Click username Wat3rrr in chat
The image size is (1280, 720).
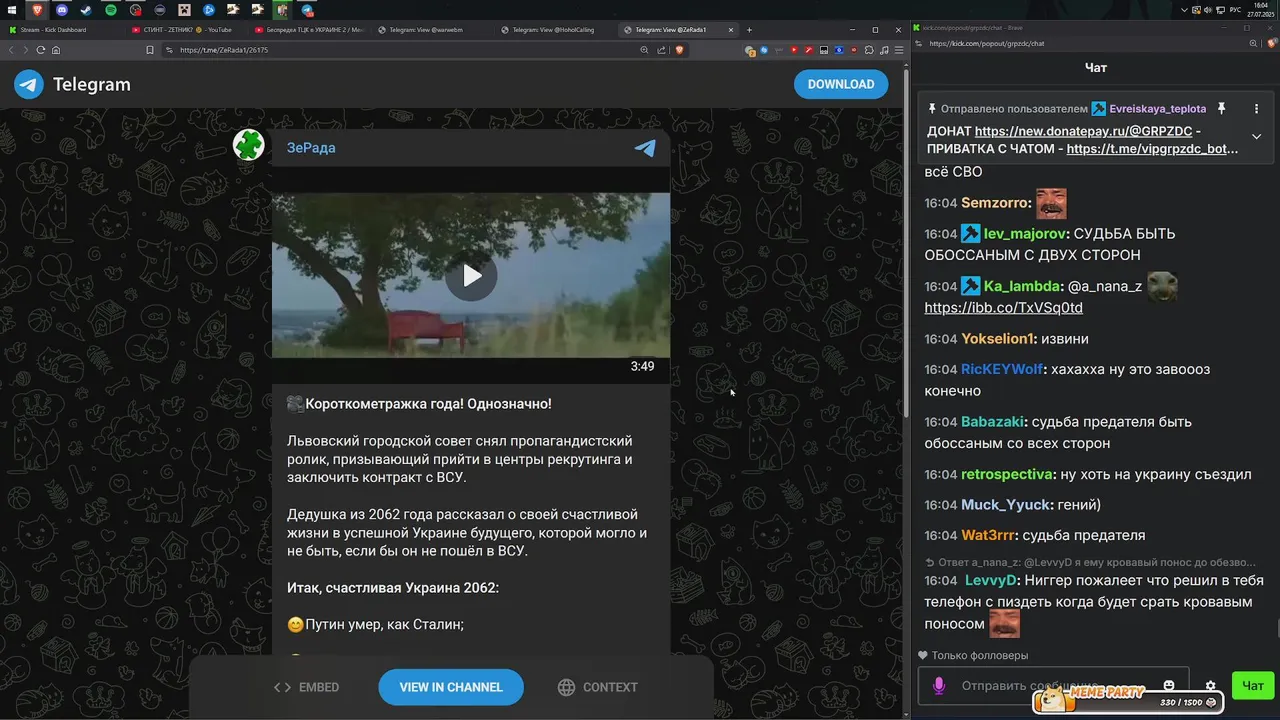point(988,535)
